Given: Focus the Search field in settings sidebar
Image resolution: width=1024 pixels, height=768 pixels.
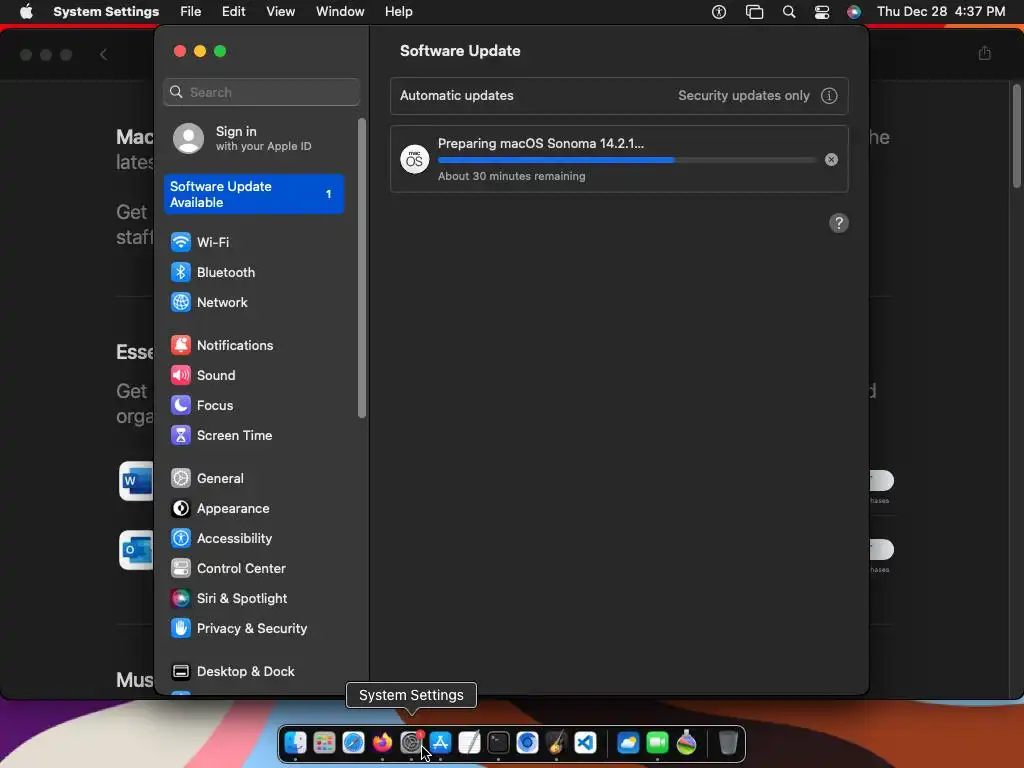Looking at the screenshot, I should pyautogui.click(x=261, y=93).
